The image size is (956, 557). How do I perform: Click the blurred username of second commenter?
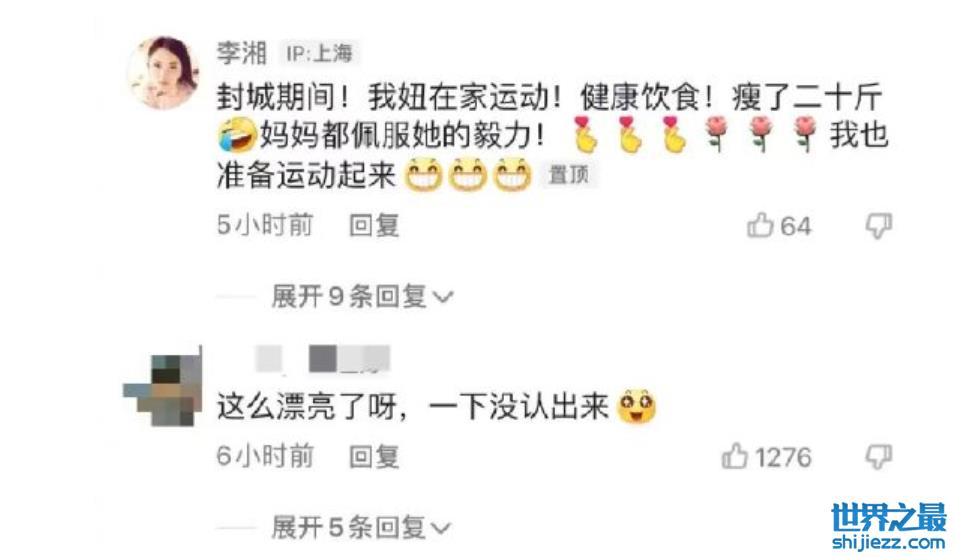click(323, 358)
